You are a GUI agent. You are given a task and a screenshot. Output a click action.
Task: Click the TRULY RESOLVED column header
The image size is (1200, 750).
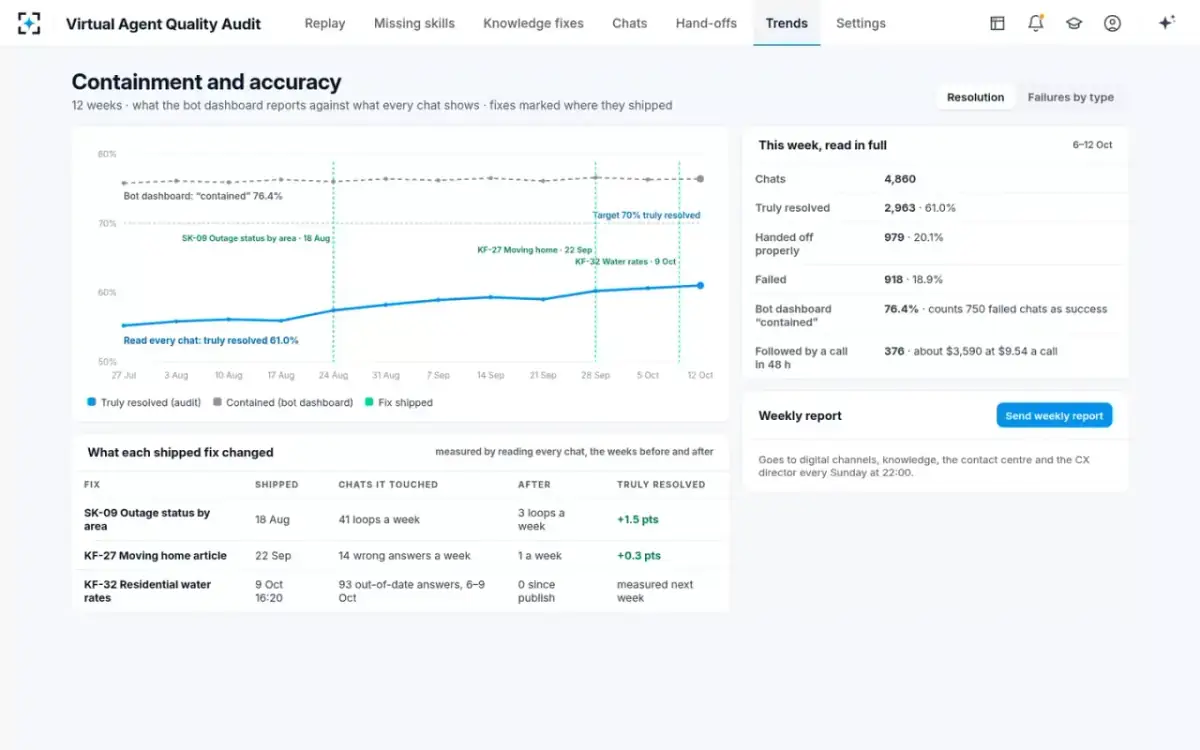click(x=661, y=484)
